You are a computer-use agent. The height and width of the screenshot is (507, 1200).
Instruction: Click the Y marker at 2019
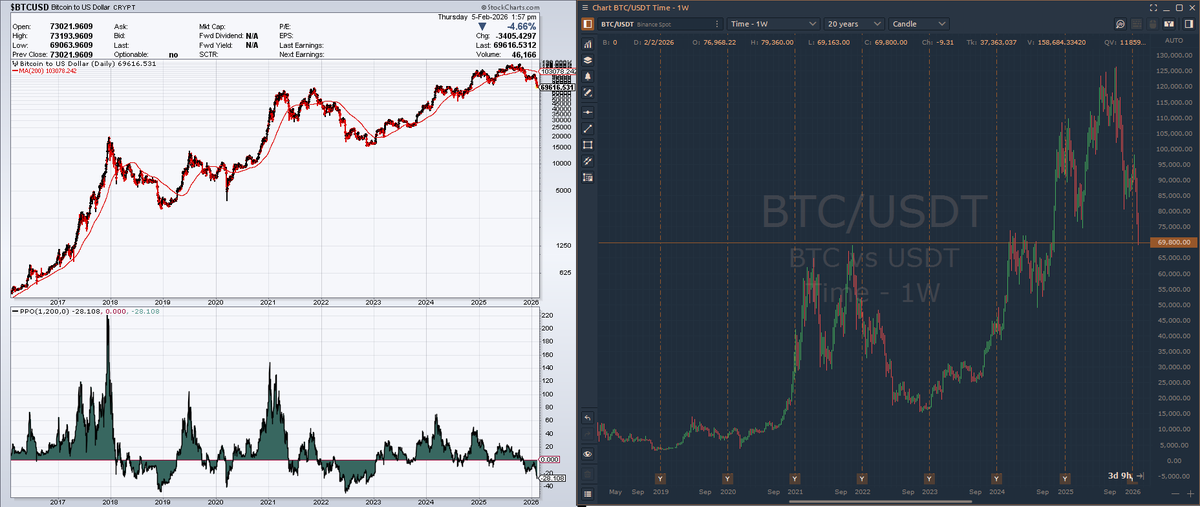(660, 478)
